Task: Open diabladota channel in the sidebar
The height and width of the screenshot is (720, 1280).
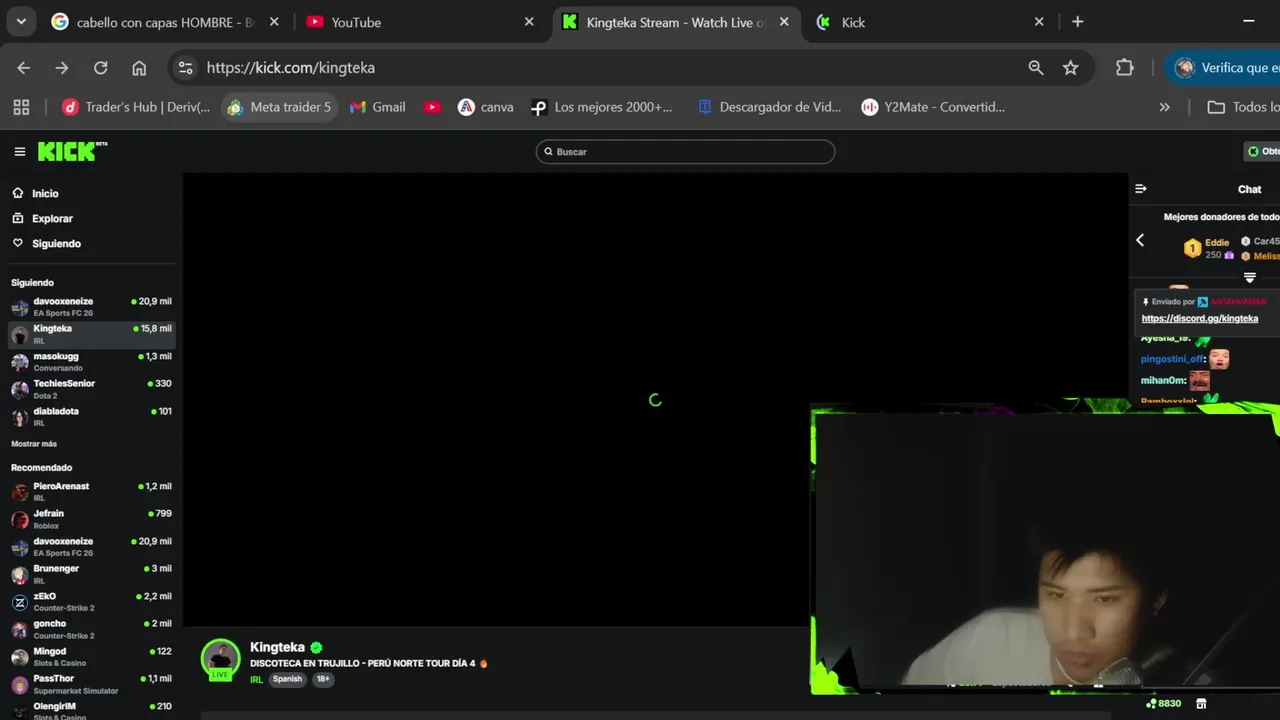Action: pos(91,417)
